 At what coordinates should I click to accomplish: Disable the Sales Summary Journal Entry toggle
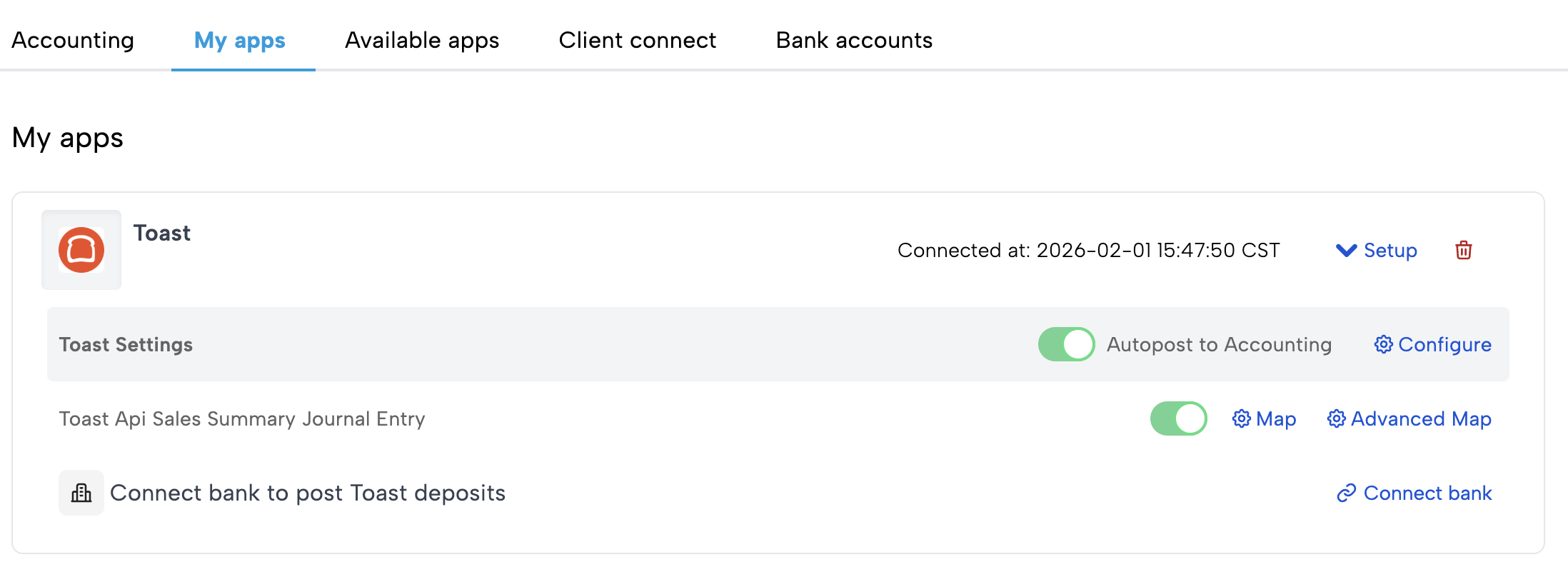1178,418
